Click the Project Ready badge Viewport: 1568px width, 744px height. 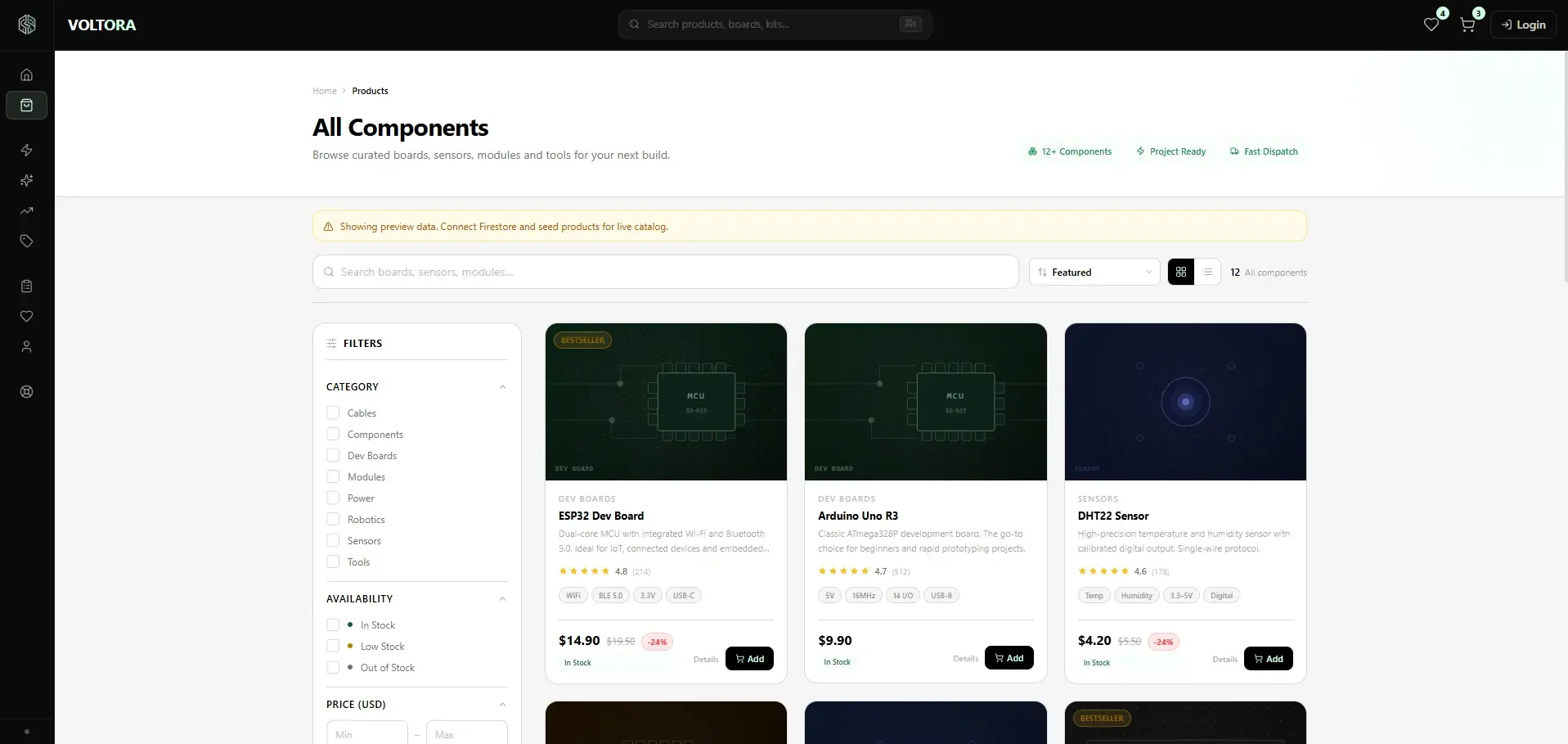point(1171,151)
